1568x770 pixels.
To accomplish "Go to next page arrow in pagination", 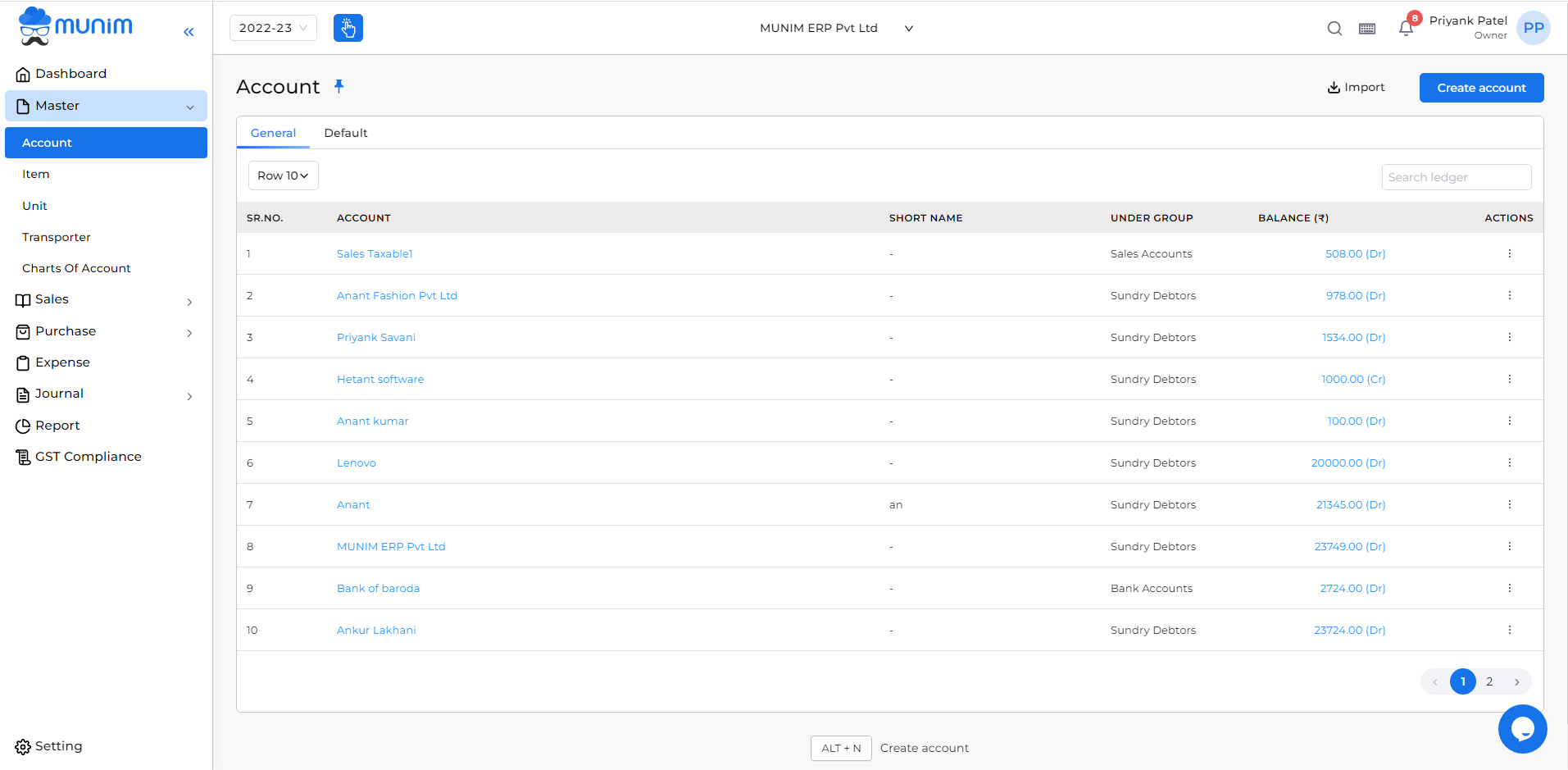I will click(x=1517, y=681).
